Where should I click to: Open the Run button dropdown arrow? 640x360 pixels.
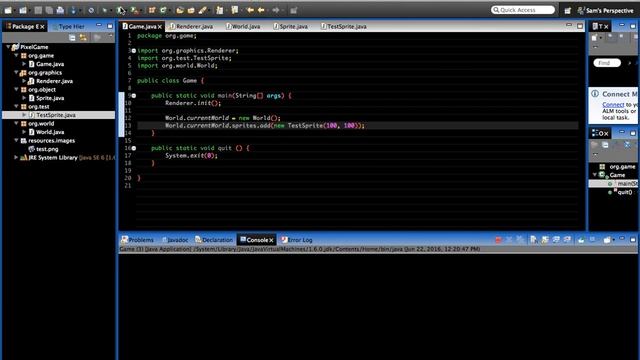tap(126, 11)
